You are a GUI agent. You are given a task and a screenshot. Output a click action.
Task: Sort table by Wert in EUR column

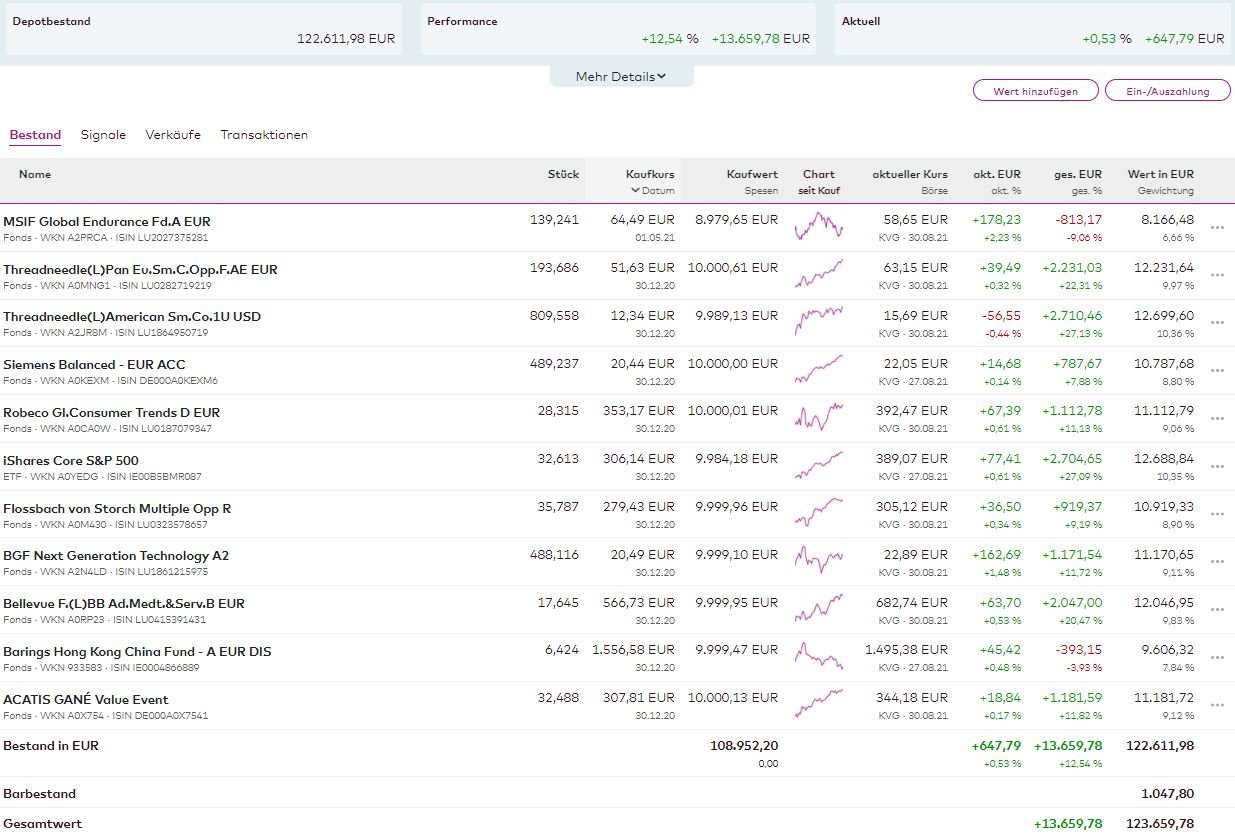pos(1160,175)
